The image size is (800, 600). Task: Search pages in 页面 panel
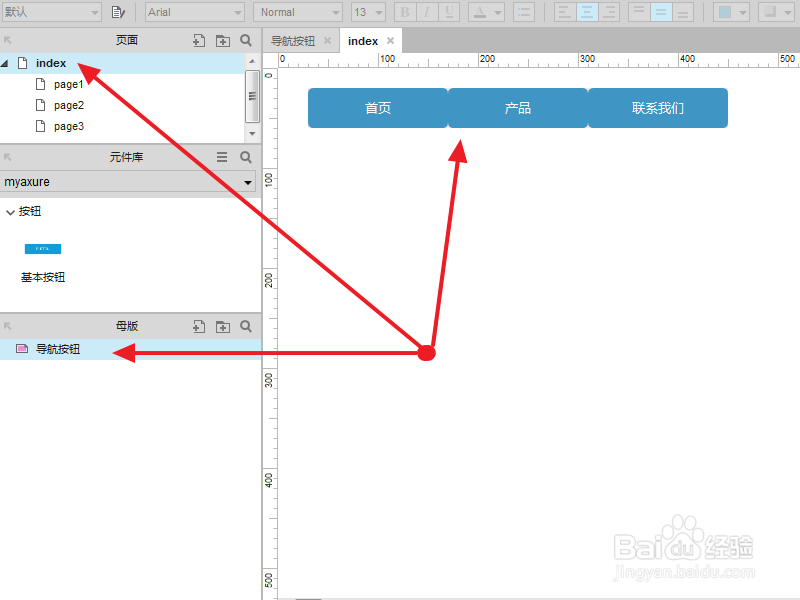tap(246, 40)
